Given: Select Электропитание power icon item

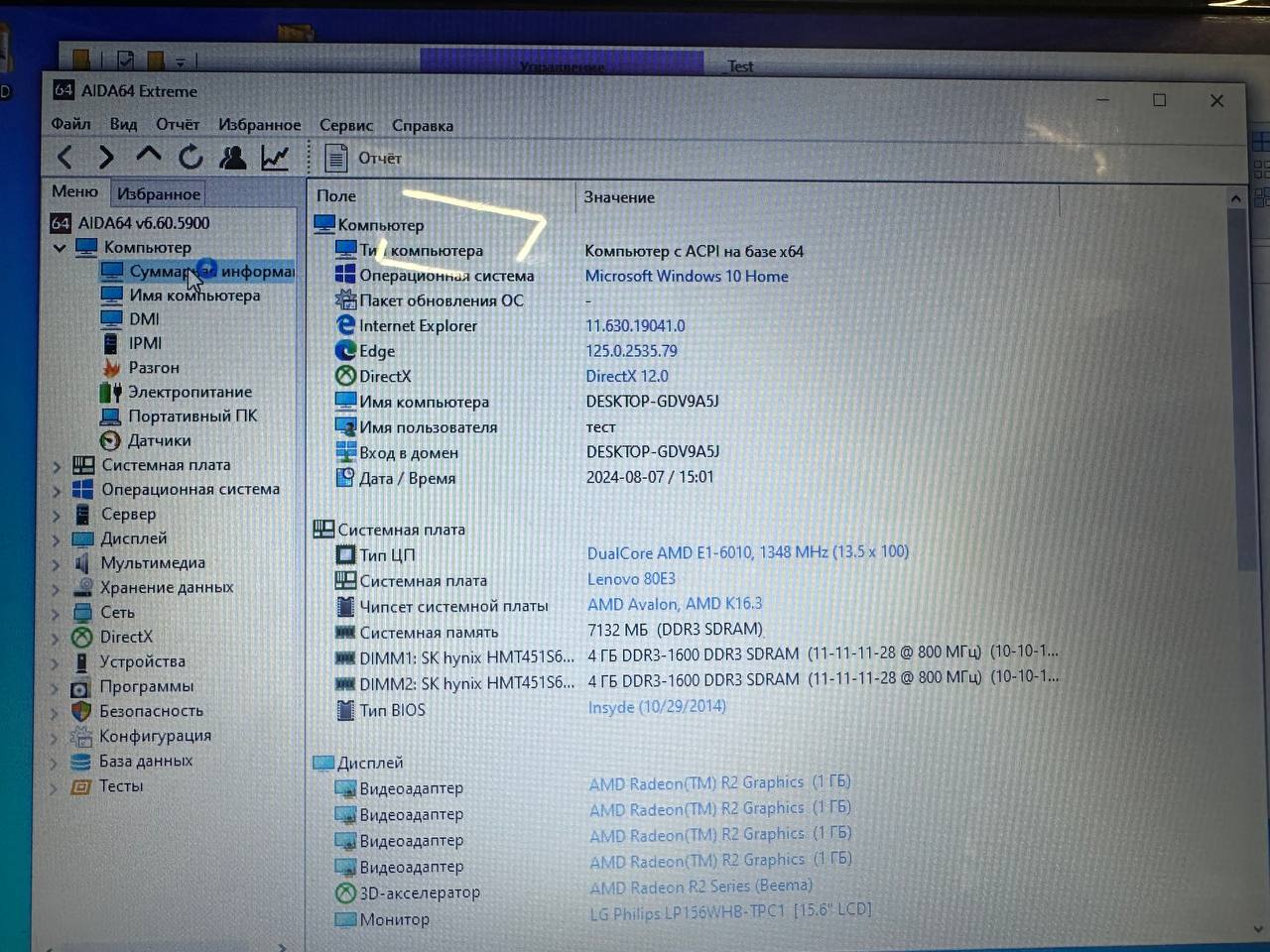Looking at the screenshot, I should [x=111, y=392].
